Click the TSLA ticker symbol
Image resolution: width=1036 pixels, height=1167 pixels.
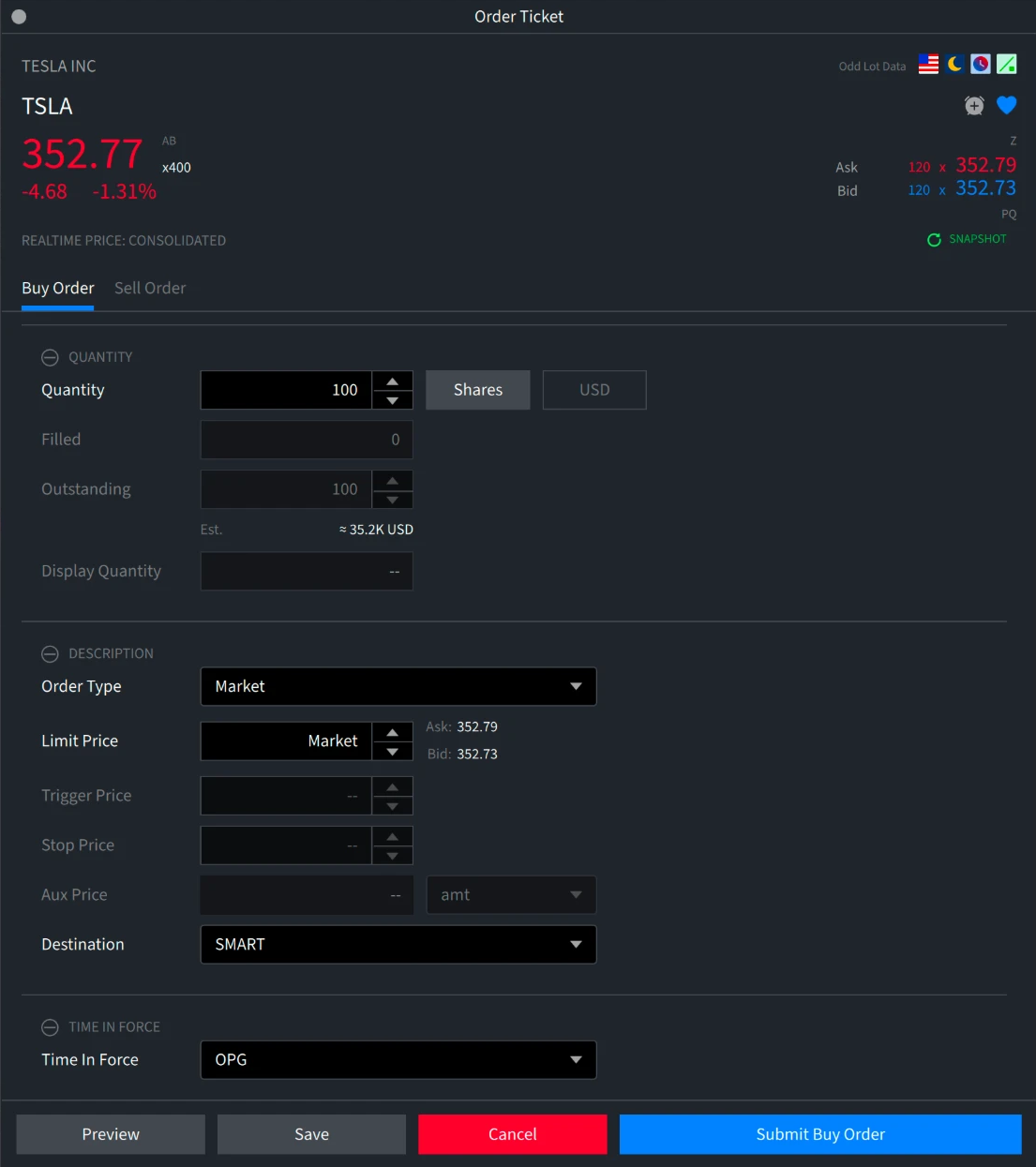pos(47,106)
